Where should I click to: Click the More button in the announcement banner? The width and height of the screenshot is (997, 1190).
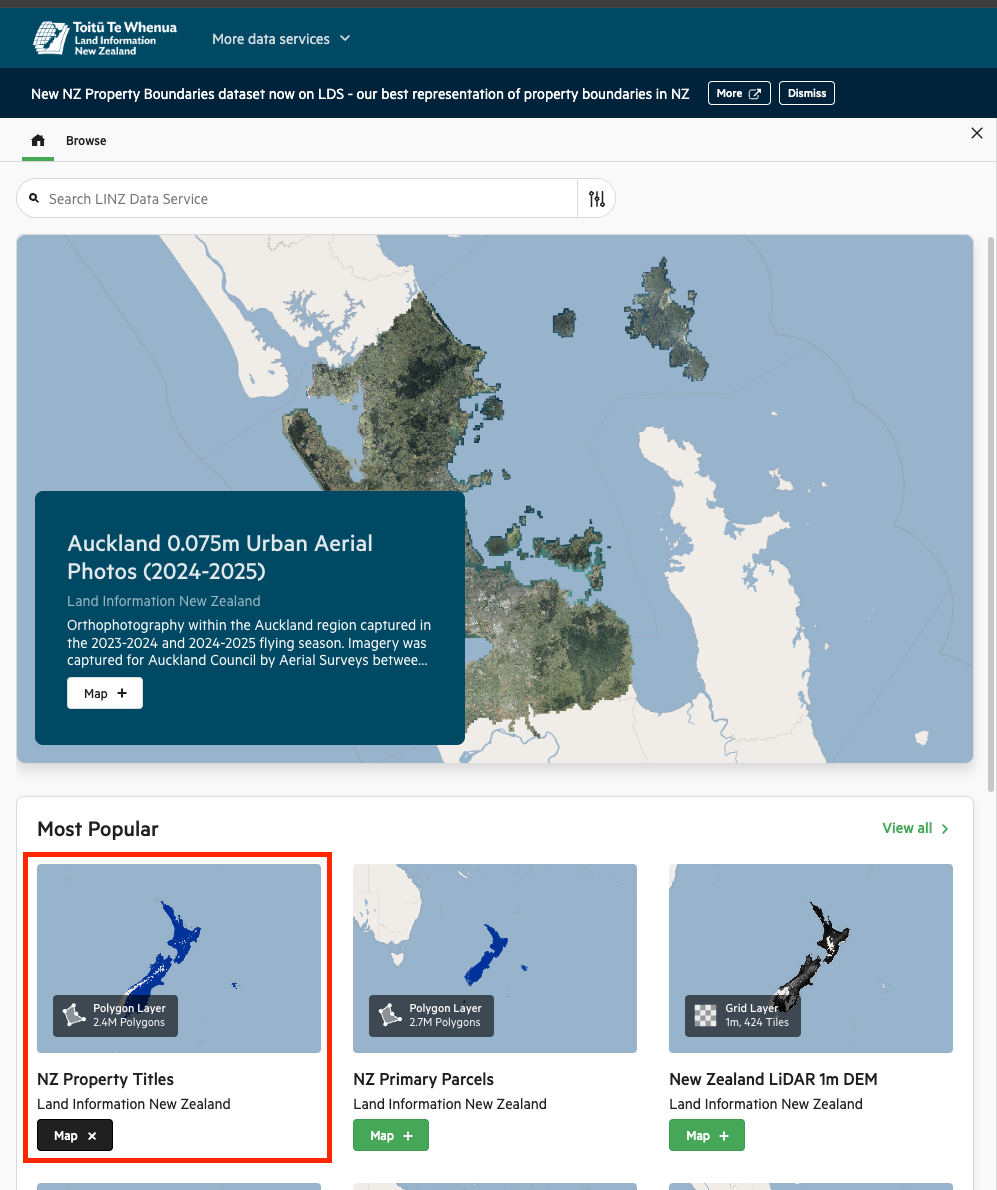(739, 93)
